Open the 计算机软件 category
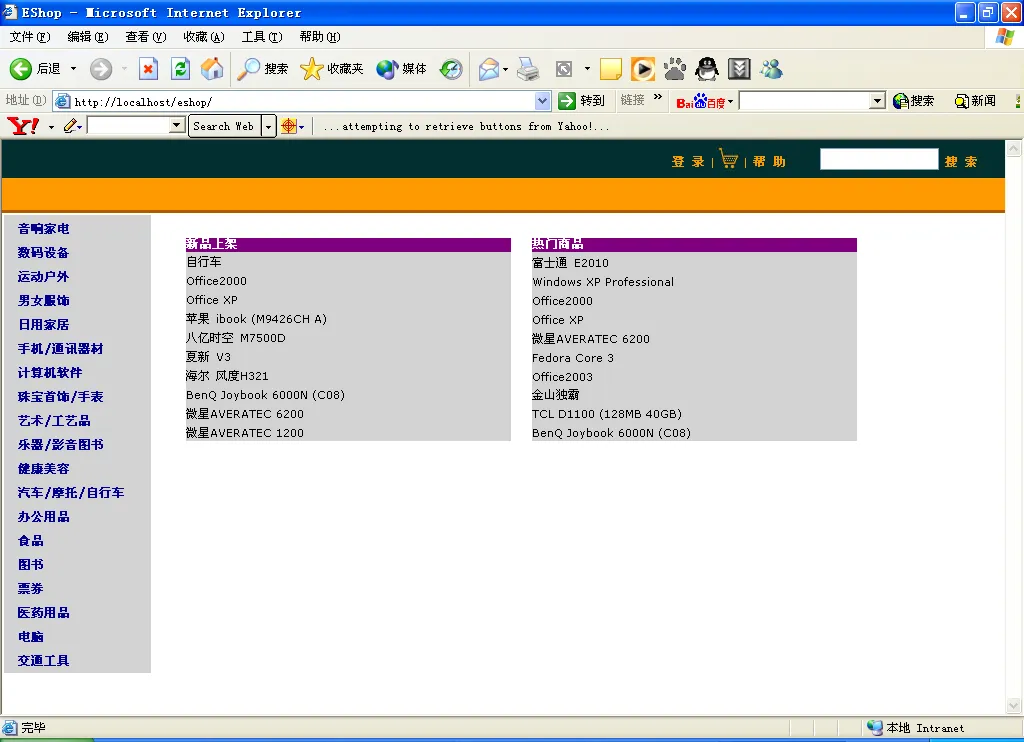This screenshot has width=1024, height=742. (x=50, y=372)
